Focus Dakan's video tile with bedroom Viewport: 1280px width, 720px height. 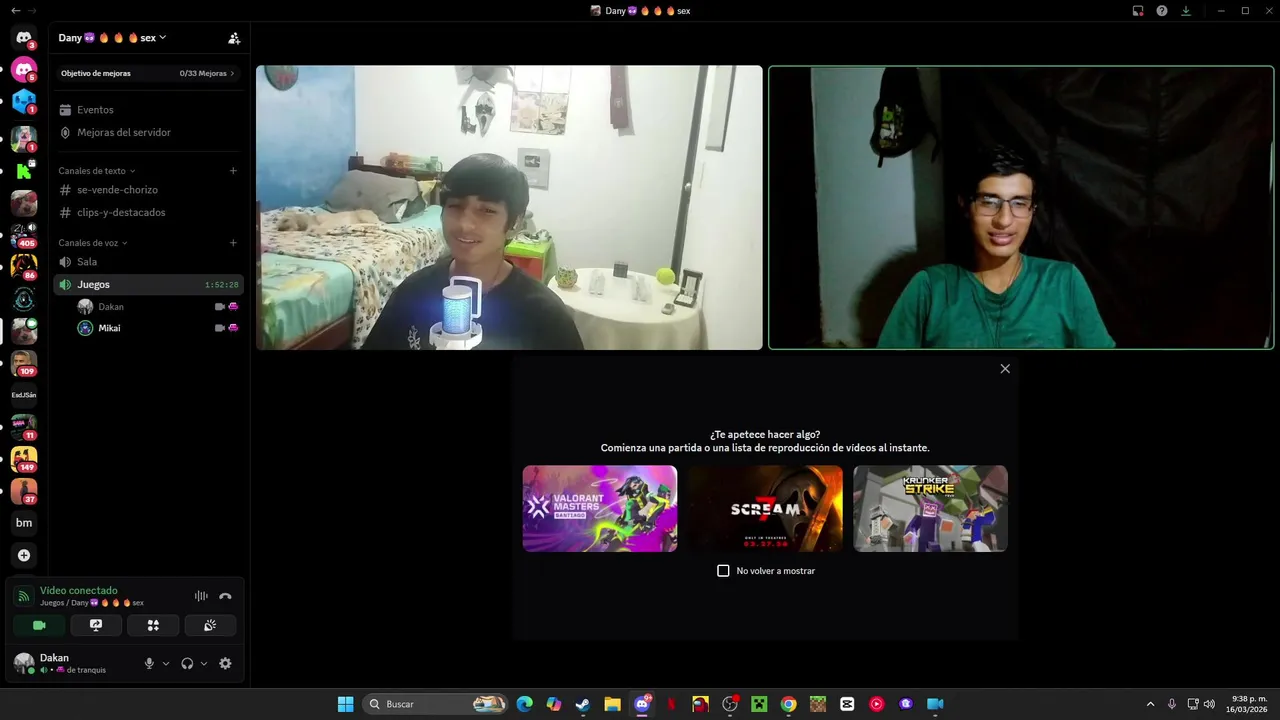[509, 208]
